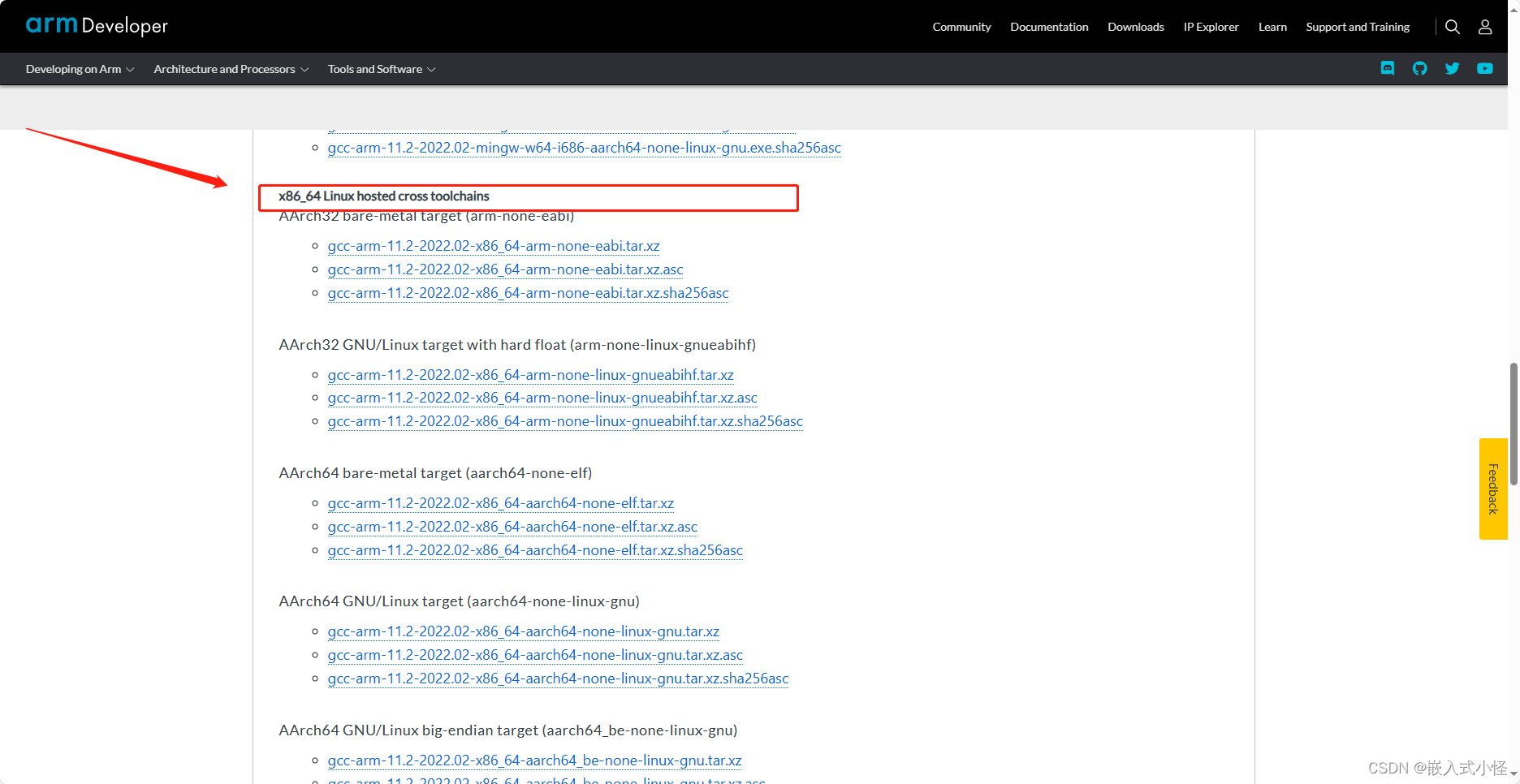Expand Architecture and Processors dropdown
The height and width of the screenshot is (784, 1520).
[231, 69]
